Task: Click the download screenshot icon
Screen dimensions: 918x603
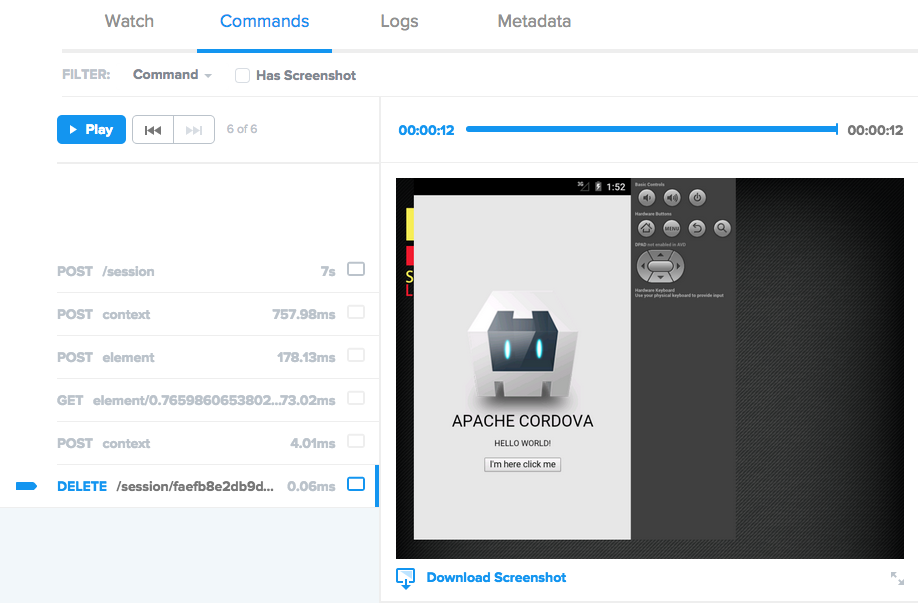Action: (x=405, y=578)
